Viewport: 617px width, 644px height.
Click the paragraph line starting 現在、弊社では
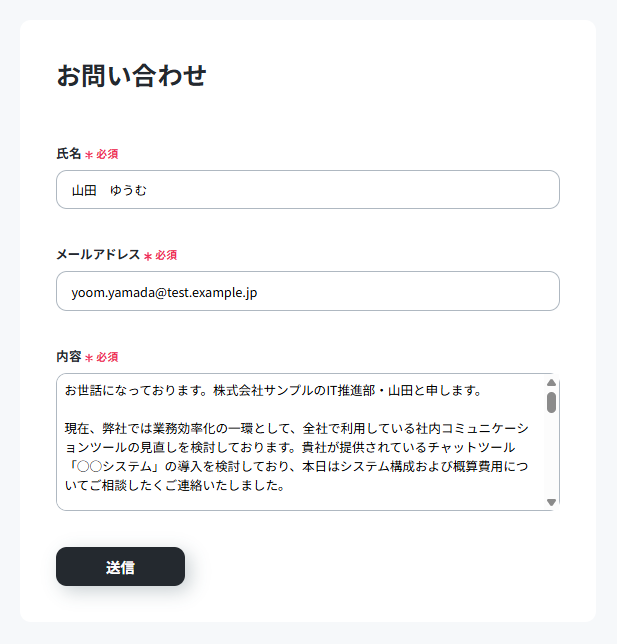pos(297,429)
